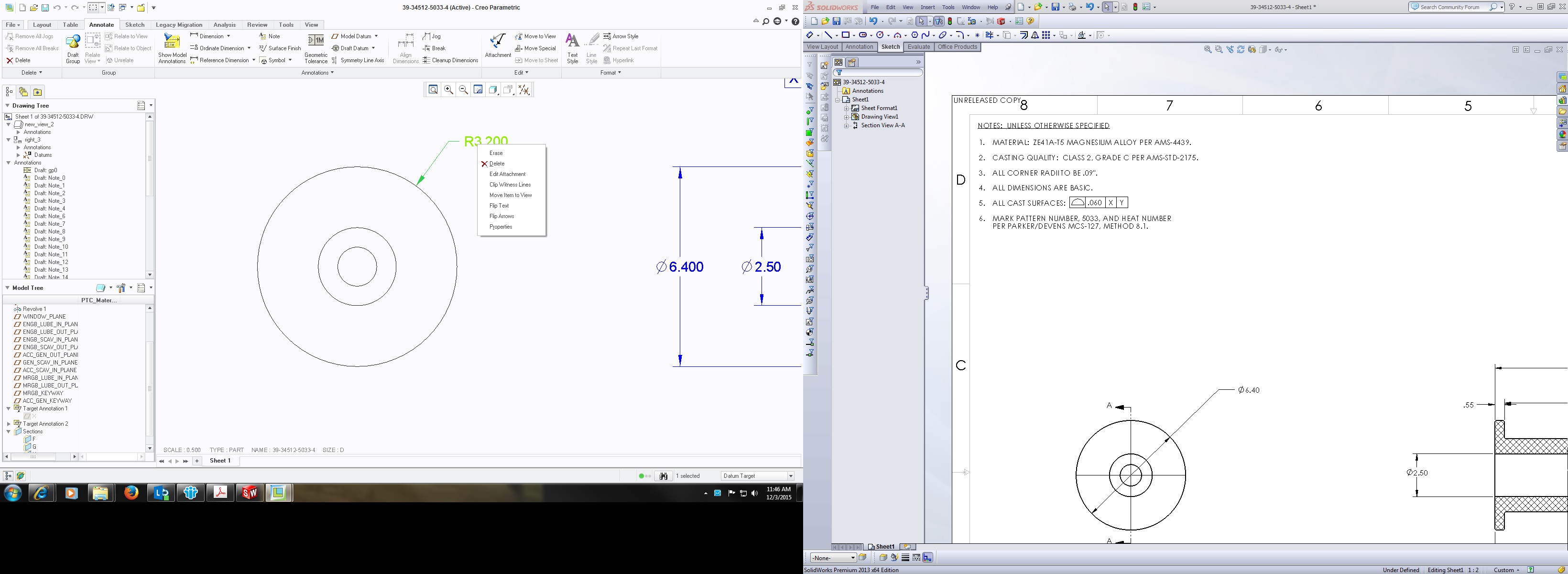
Task: Open the SolidWorks Evaluate tab
Action: [x=918, y=47]
